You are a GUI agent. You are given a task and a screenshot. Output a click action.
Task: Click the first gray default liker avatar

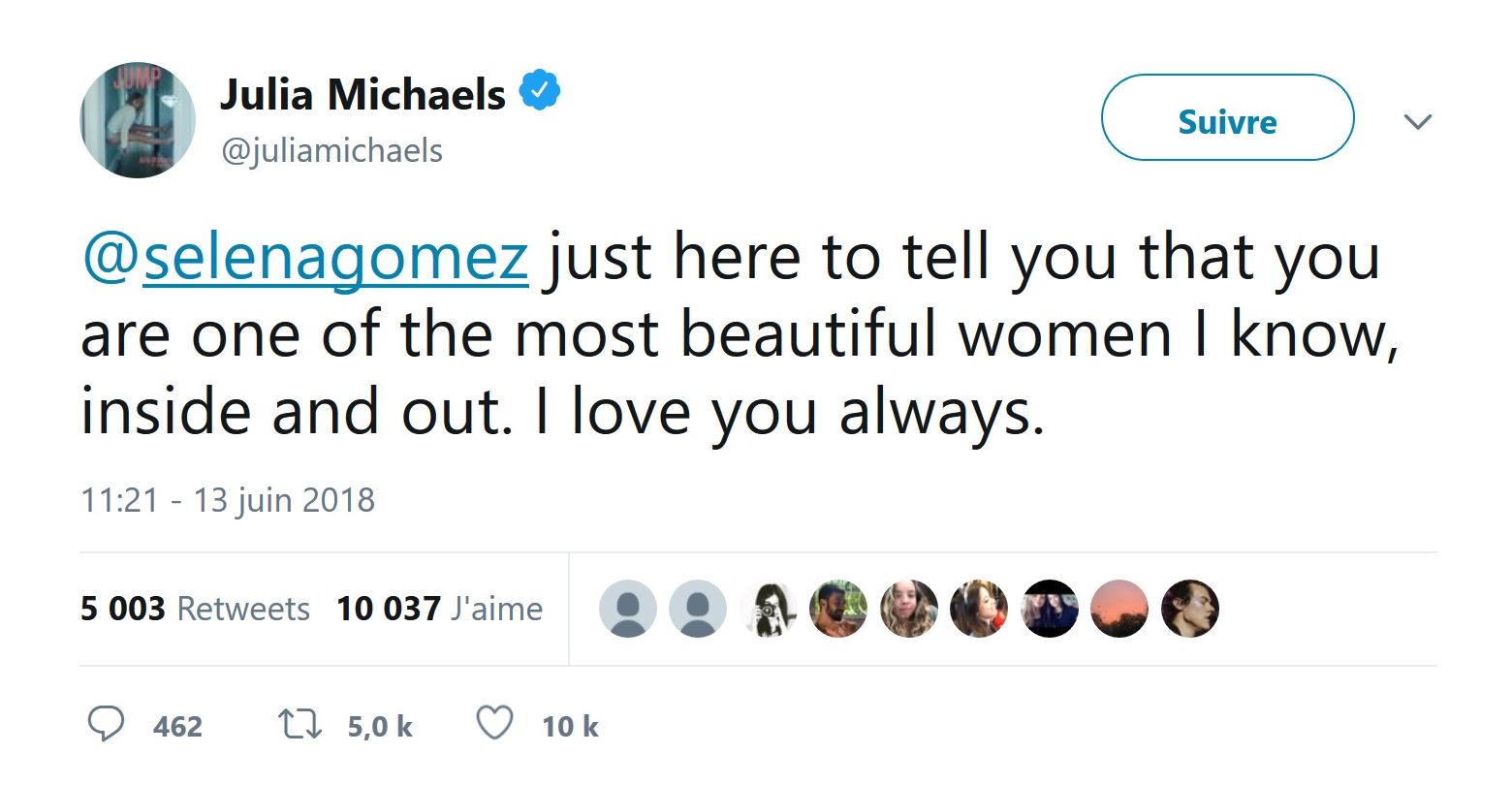click(x=628, y=609)
